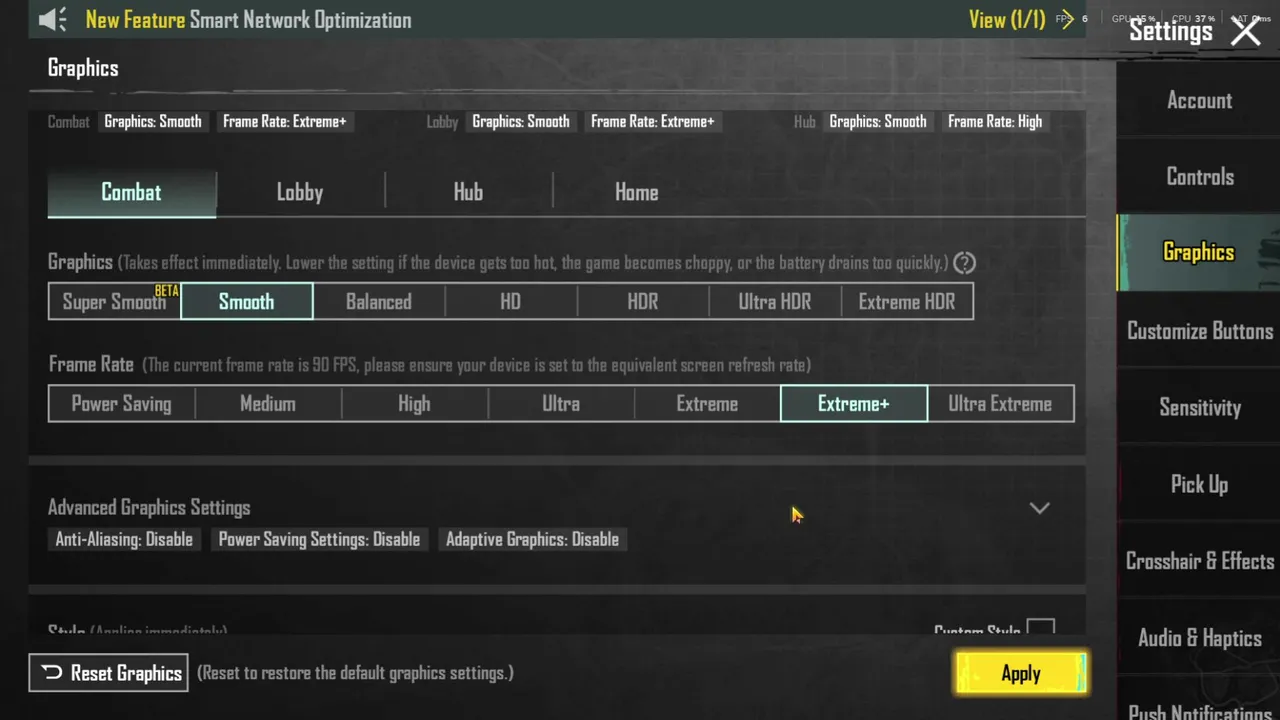1280x720 pixels.
Task: Switch to the Home tab
Action: pos(637,193)
